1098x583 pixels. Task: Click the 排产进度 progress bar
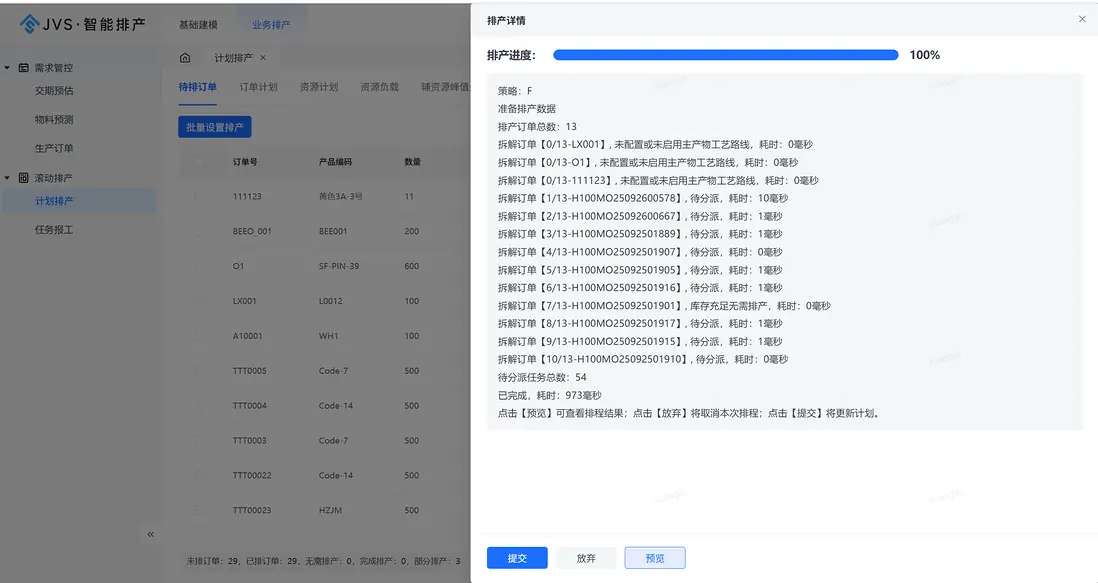(725, 55)
